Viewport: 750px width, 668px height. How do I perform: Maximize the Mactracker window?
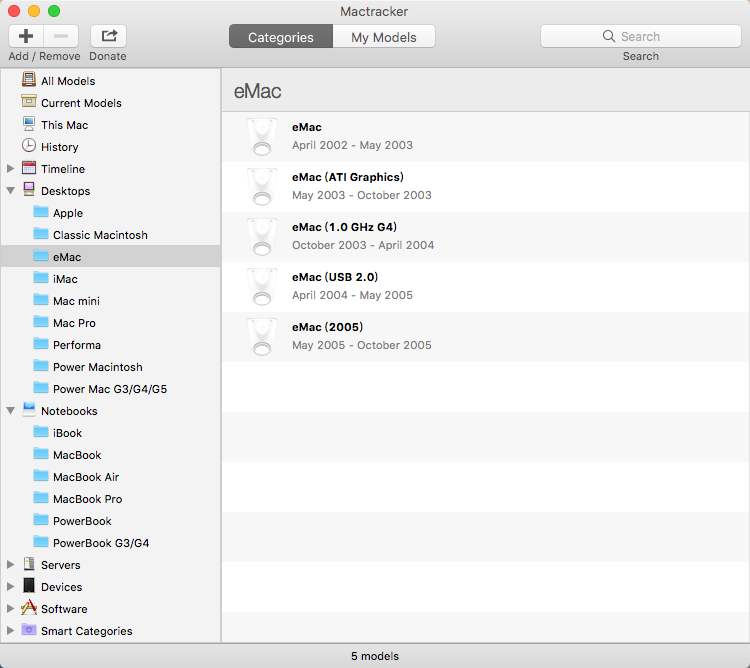(54, 11)
